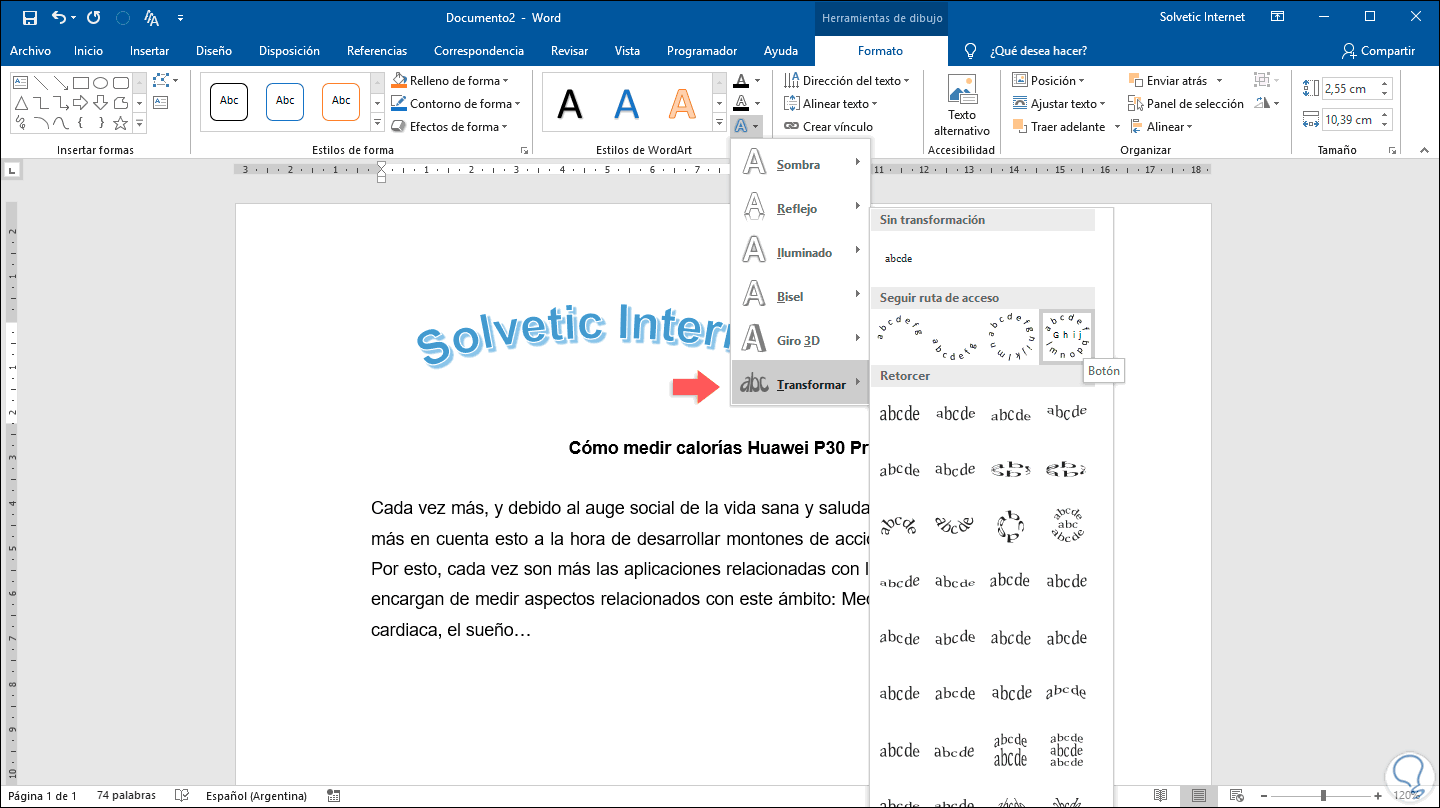Click Draw Text Box icon below Edit Shape
The image size is (1440, 808).
pyautogui.click(x=161, y=102)
